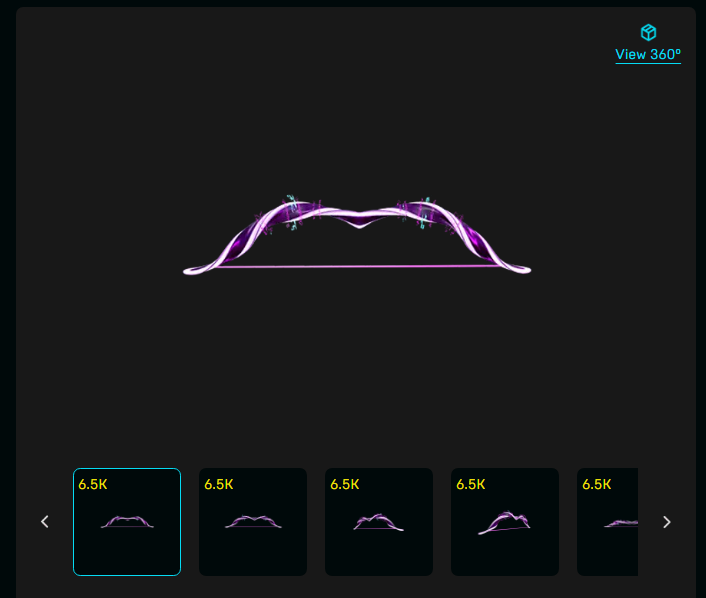The width and height of the screenshot is (706, 598).
Task: Click the main purple bow preview image
Action: [357, 236]
